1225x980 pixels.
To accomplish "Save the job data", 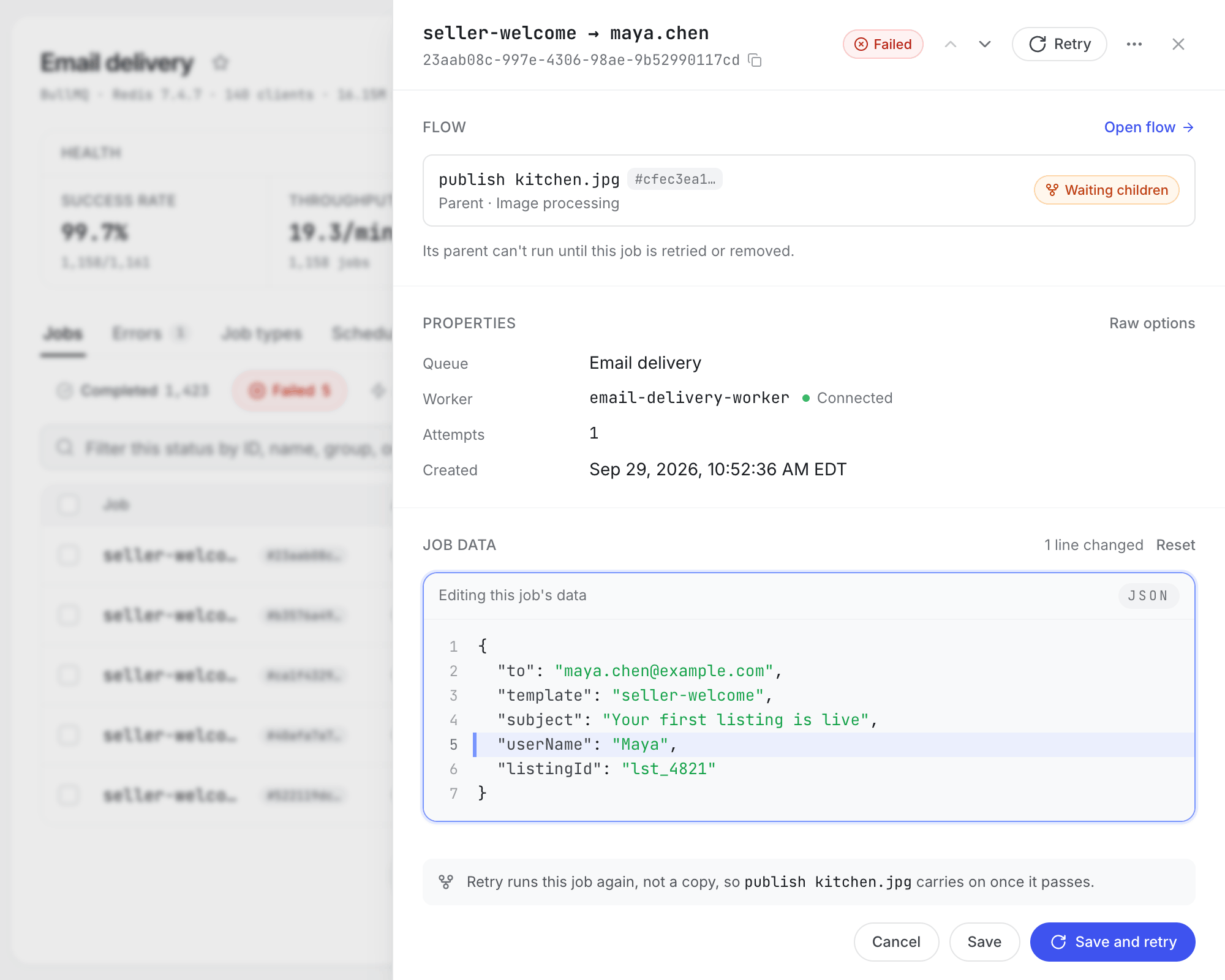I will tap(984, 942).
